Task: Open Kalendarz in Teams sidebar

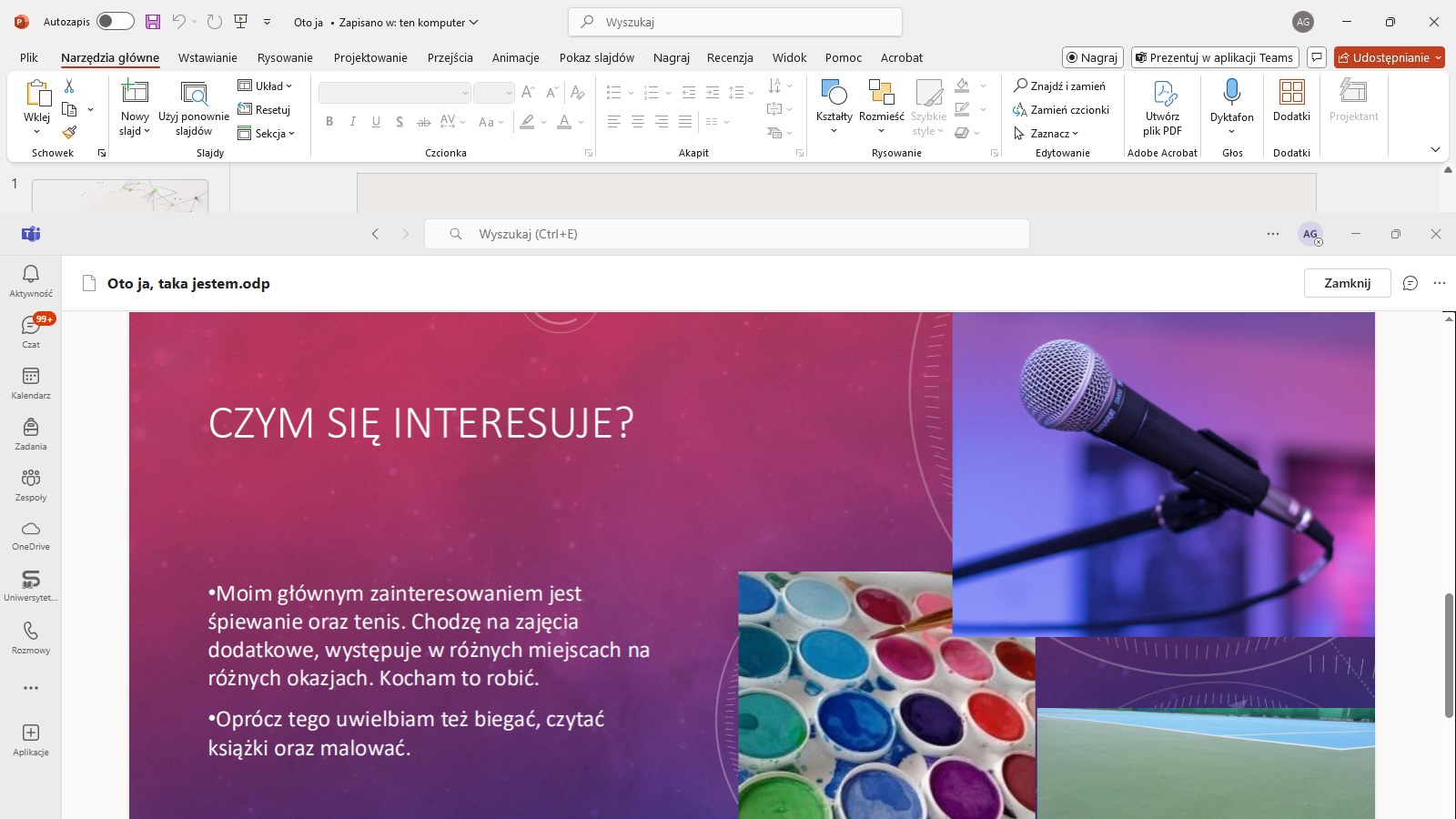Action: click(31, 383)
